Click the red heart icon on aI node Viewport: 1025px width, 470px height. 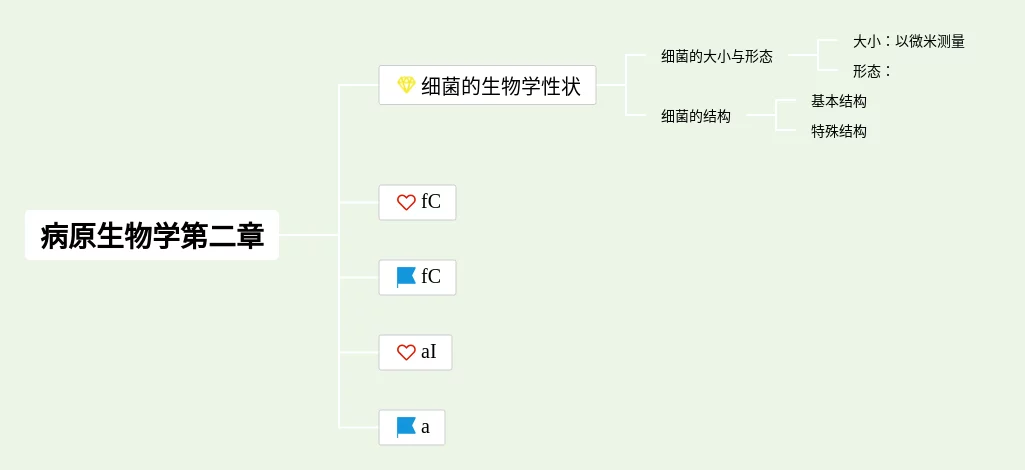[x=406, y=352]
